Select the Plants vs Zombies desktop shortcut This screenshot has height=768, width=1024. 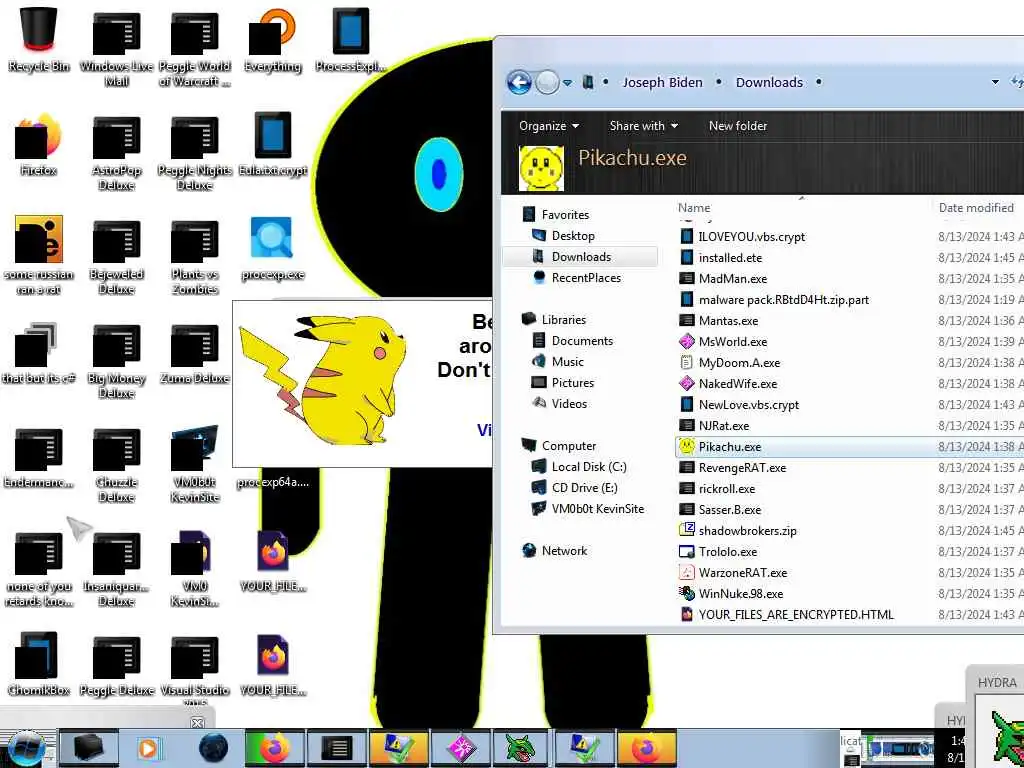pos(195,257)
